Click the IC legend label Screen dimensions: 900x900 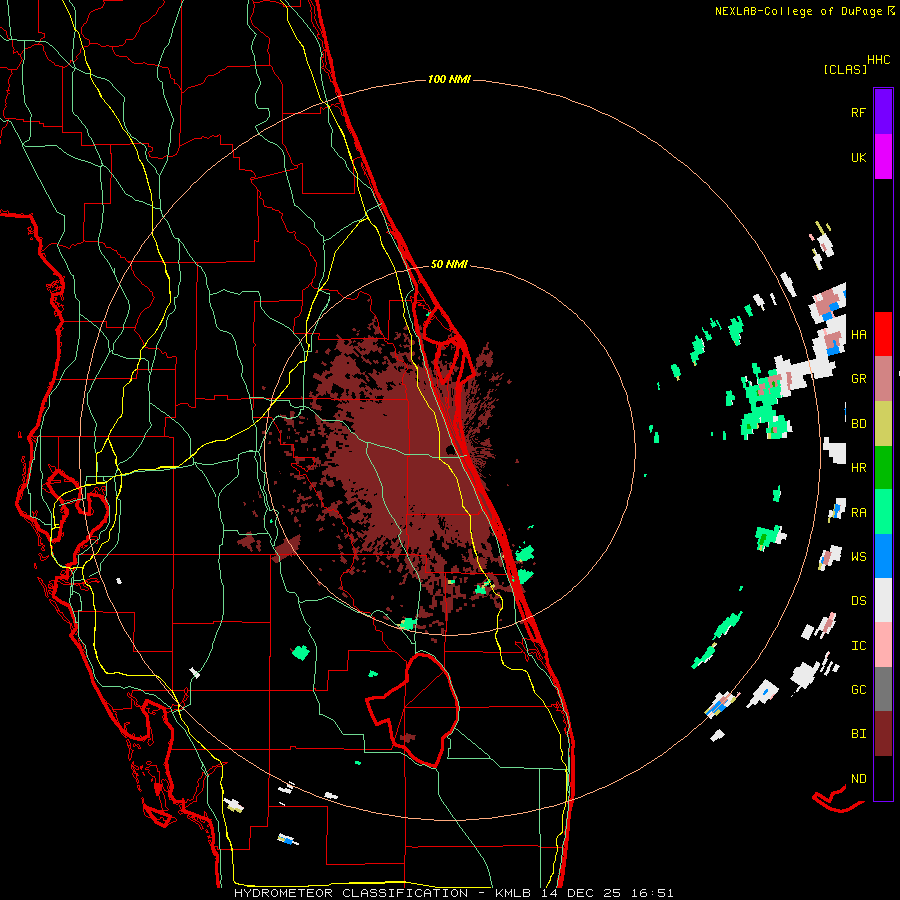pyautogui.click(x=858, y=646)
